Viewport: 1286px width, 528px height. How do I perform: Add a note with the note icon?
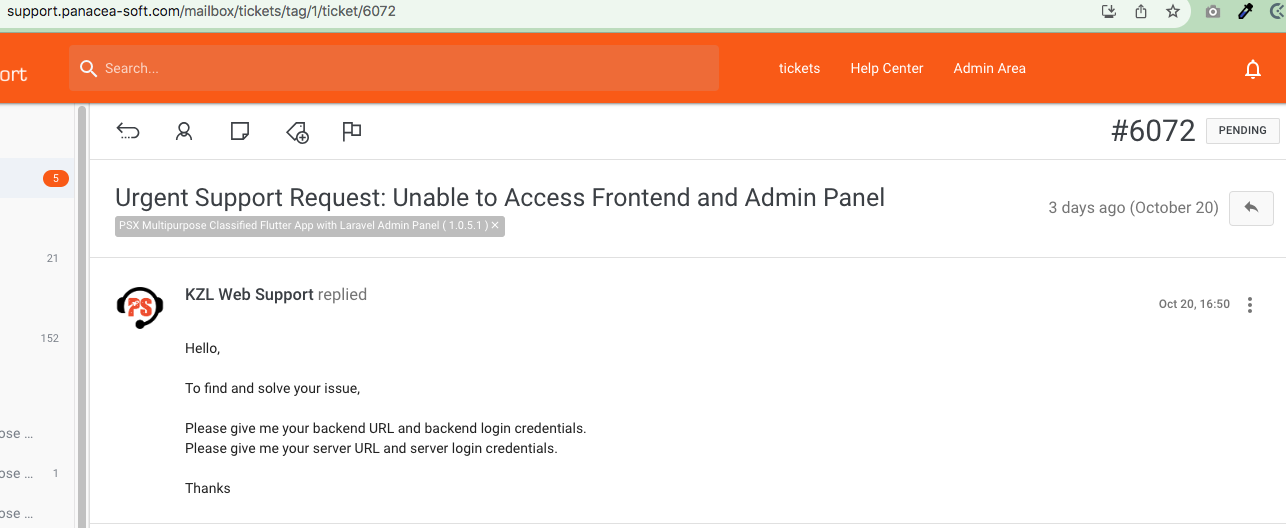240,131
